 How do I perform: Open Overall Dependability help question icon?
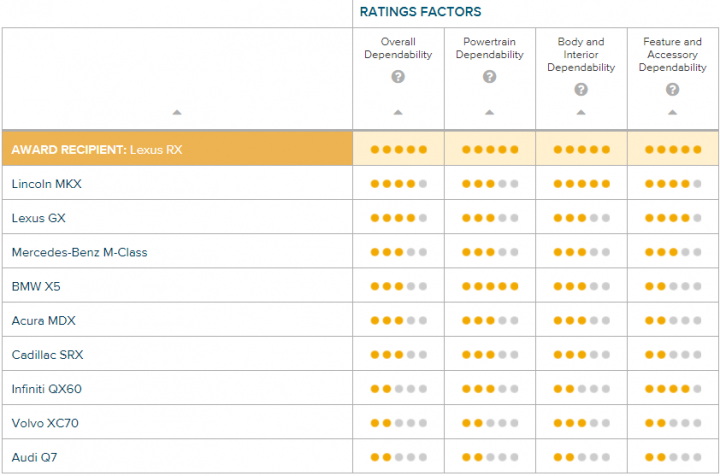click(398, 76)
